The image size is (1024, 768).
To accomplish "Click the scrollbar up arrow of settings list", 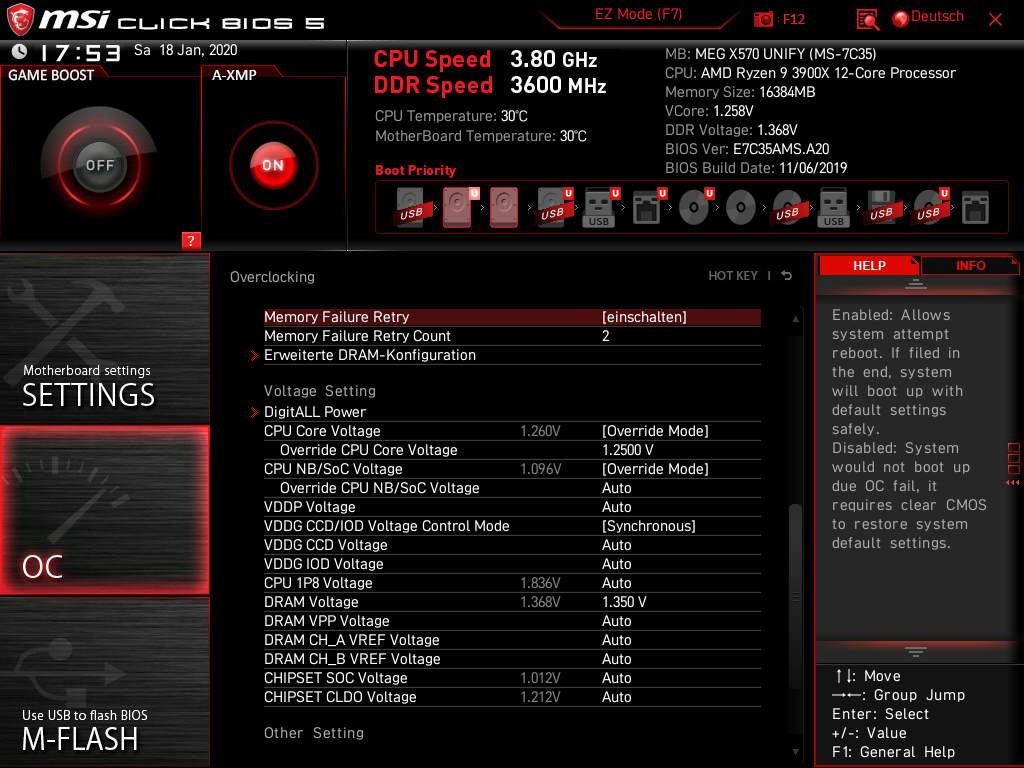I will pyautogui.click(x=795, y=319).
